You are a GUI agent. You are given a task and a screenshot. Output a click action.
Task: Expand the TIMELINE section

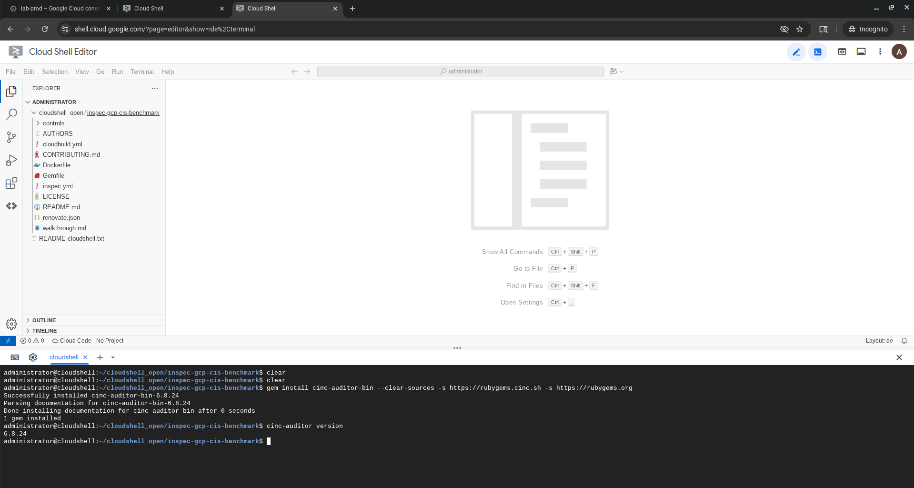45,330
